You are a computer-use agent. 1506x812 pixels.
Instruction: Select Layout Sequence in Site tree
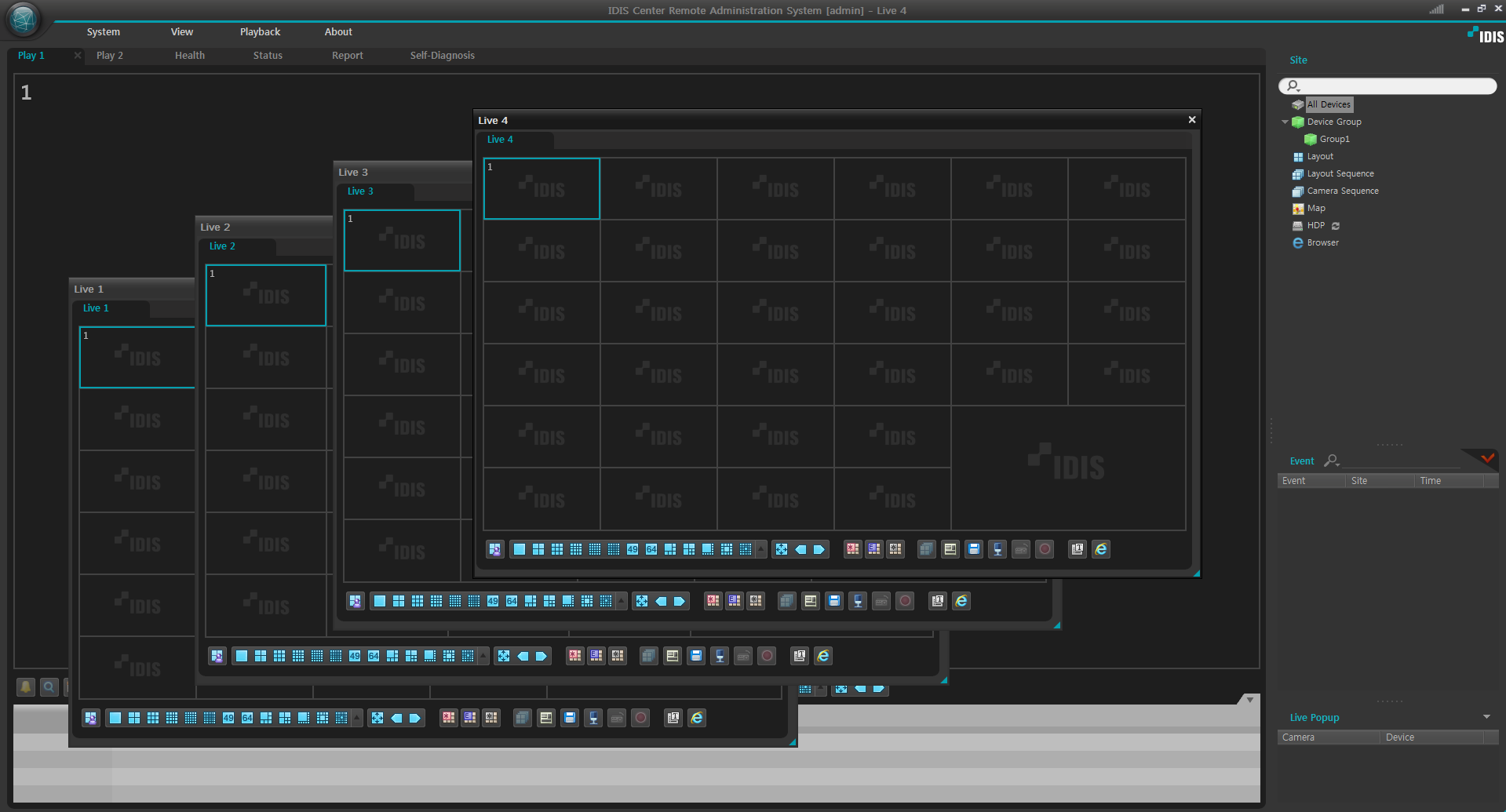coord(1340,173)
